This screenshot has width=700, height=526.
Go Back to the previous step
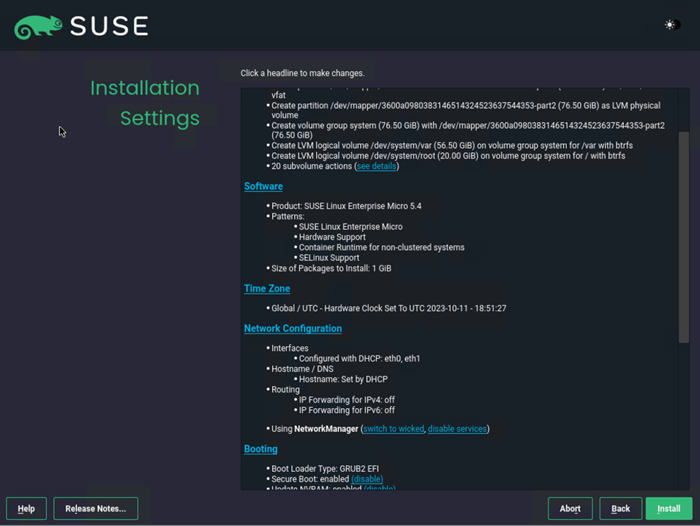pos(621,509)
